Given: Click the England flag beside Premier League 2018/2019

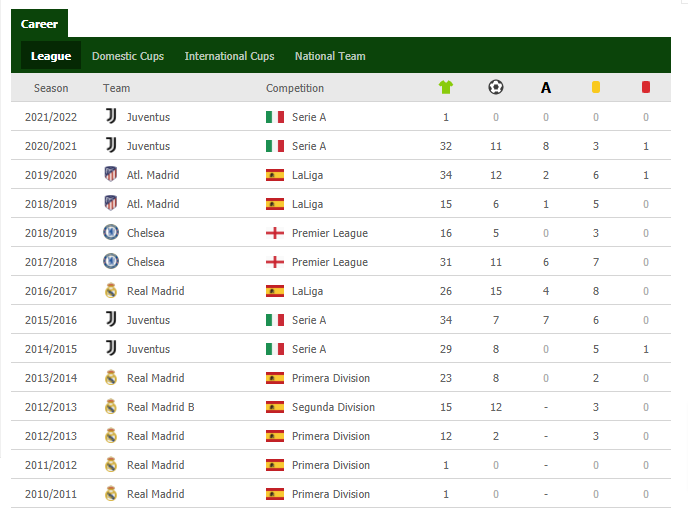Looking at the screenshot, I should tap(275, 233).
